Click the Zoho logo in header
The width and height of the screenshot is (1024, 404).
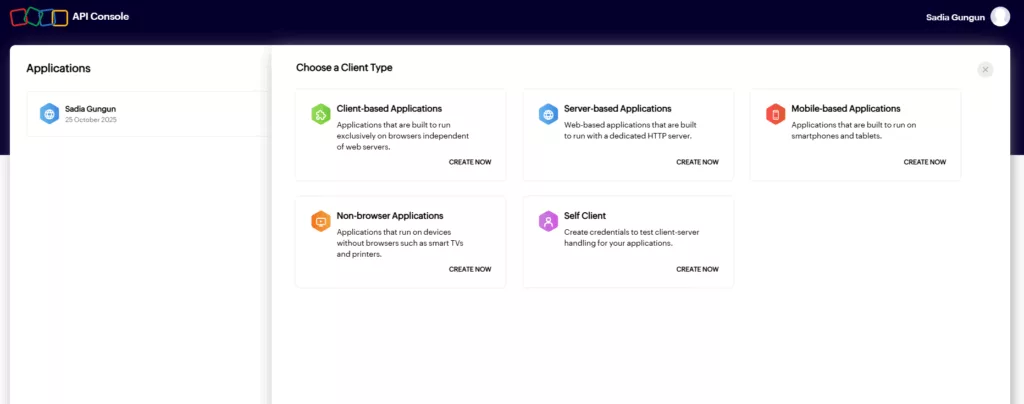(38, 17)
